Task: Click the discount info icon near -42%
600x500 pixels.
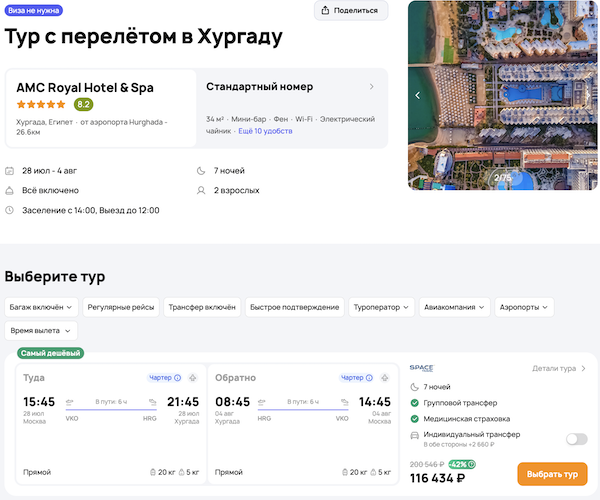Action: click(473, 464)
